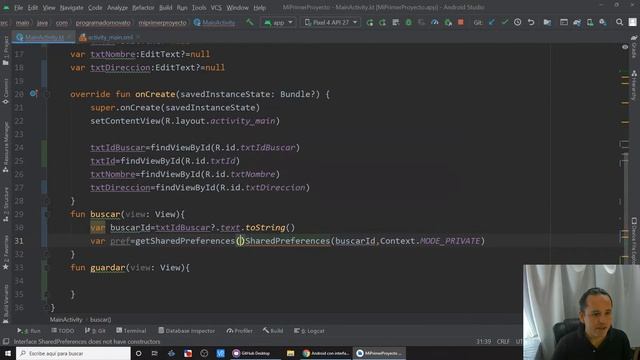Open the SDK Manager icon
Screen dimensions: 640x360
603,22
